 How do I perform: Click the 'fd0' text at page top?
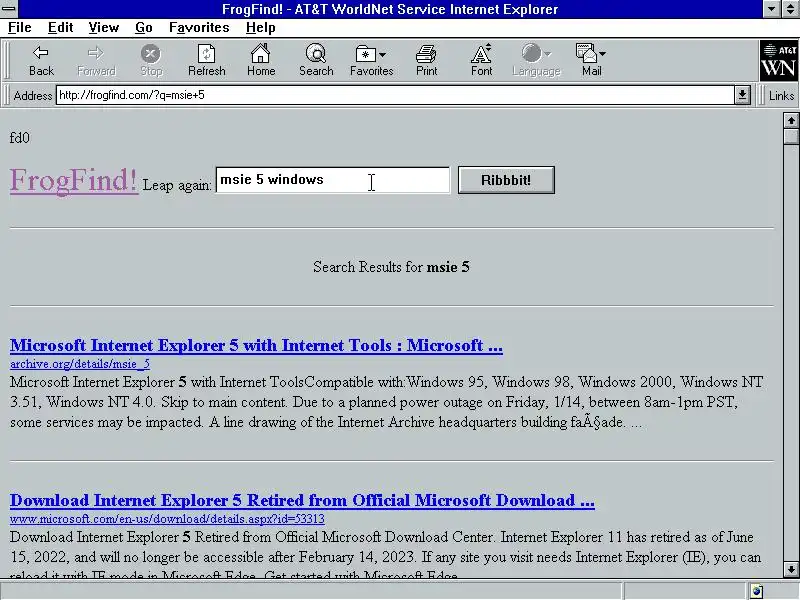point(19,138)
